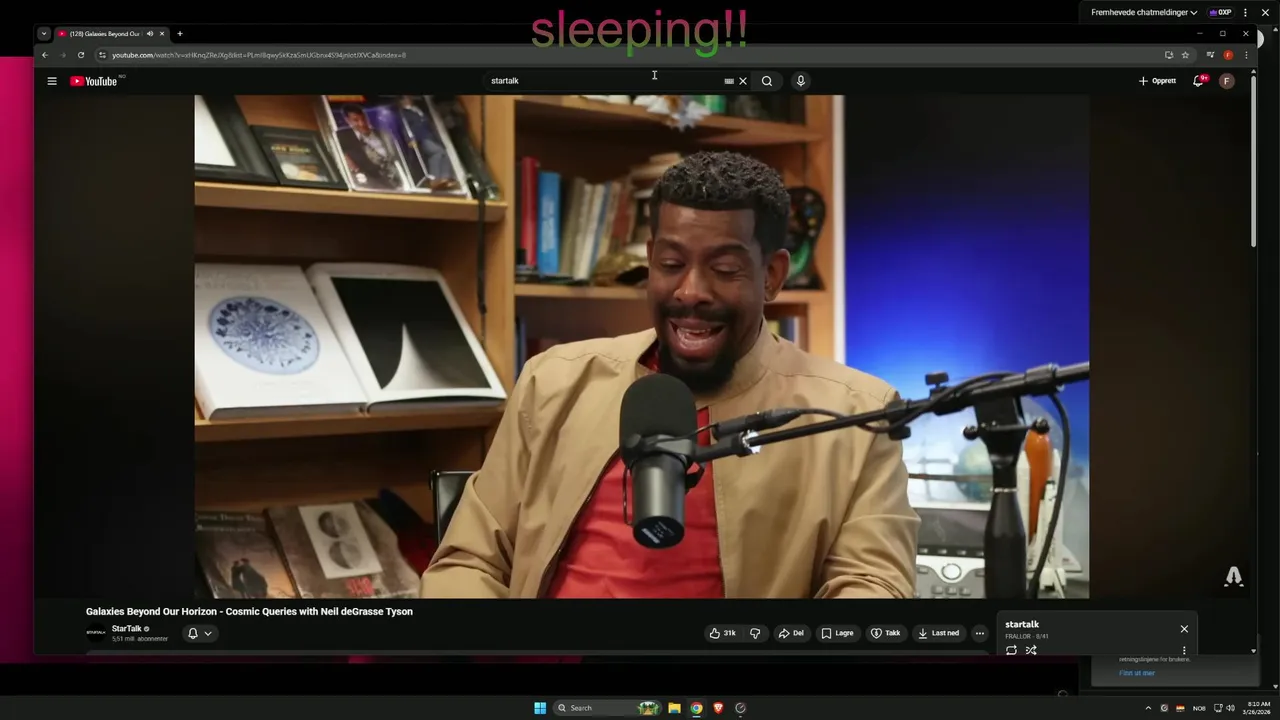Open chat header three-dot menu

[x=1245, y=13]
